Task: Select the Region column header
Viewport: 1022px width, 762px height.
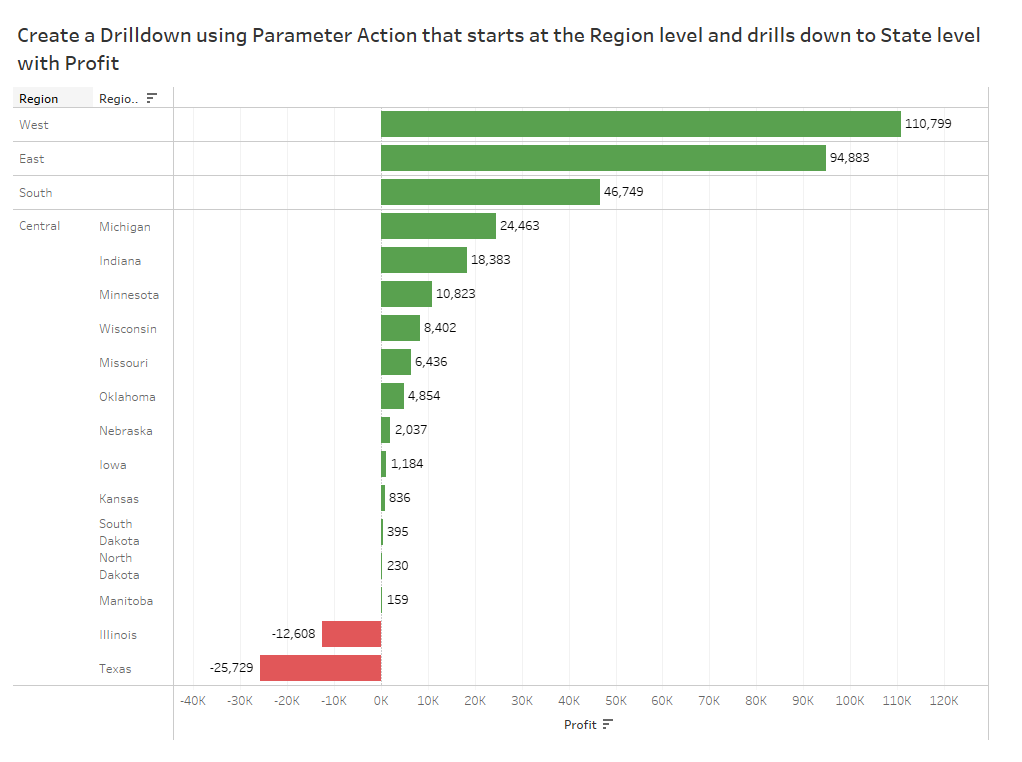Action: (39, 99)
